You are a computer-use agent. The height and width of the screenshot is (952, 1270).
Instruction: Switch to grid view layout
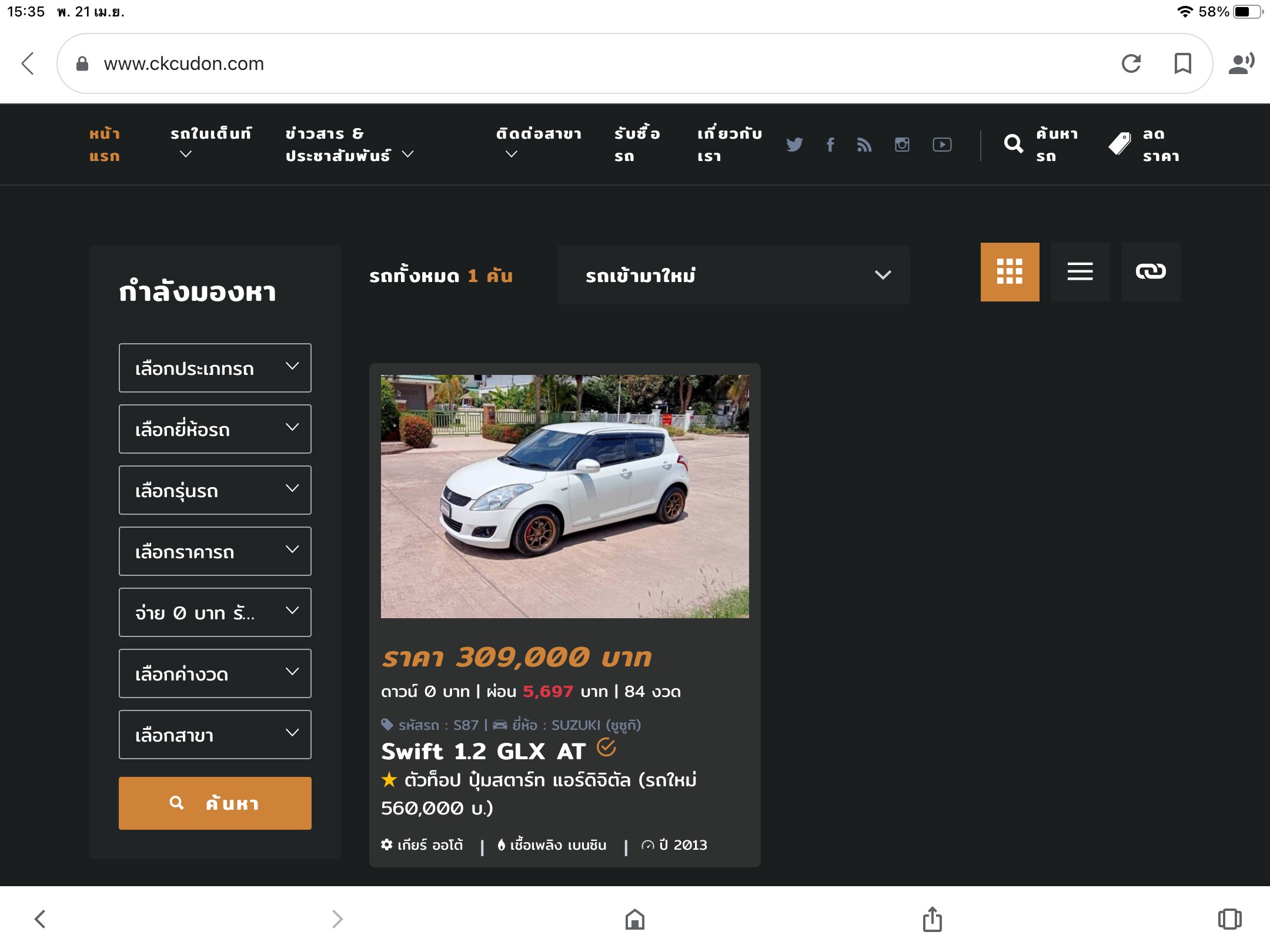1010,272
